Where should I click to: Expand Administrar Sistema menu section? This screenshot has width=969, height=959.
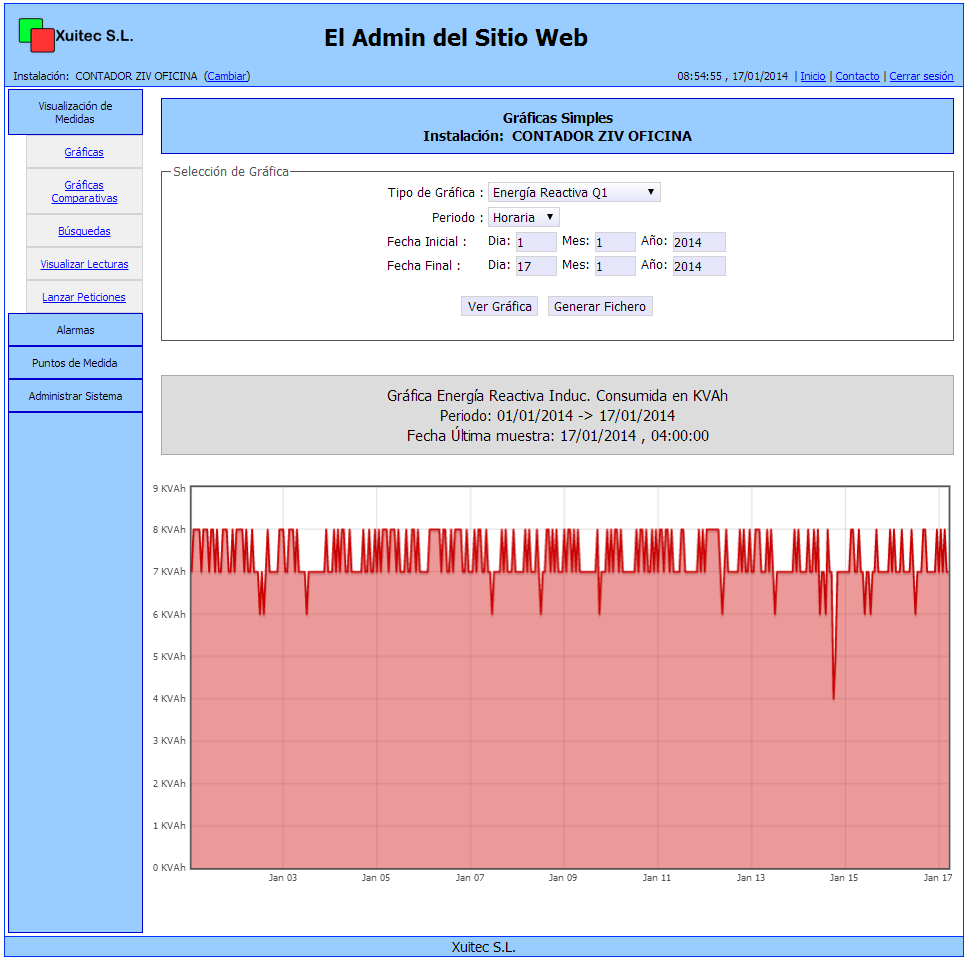[x=75, y=396]
